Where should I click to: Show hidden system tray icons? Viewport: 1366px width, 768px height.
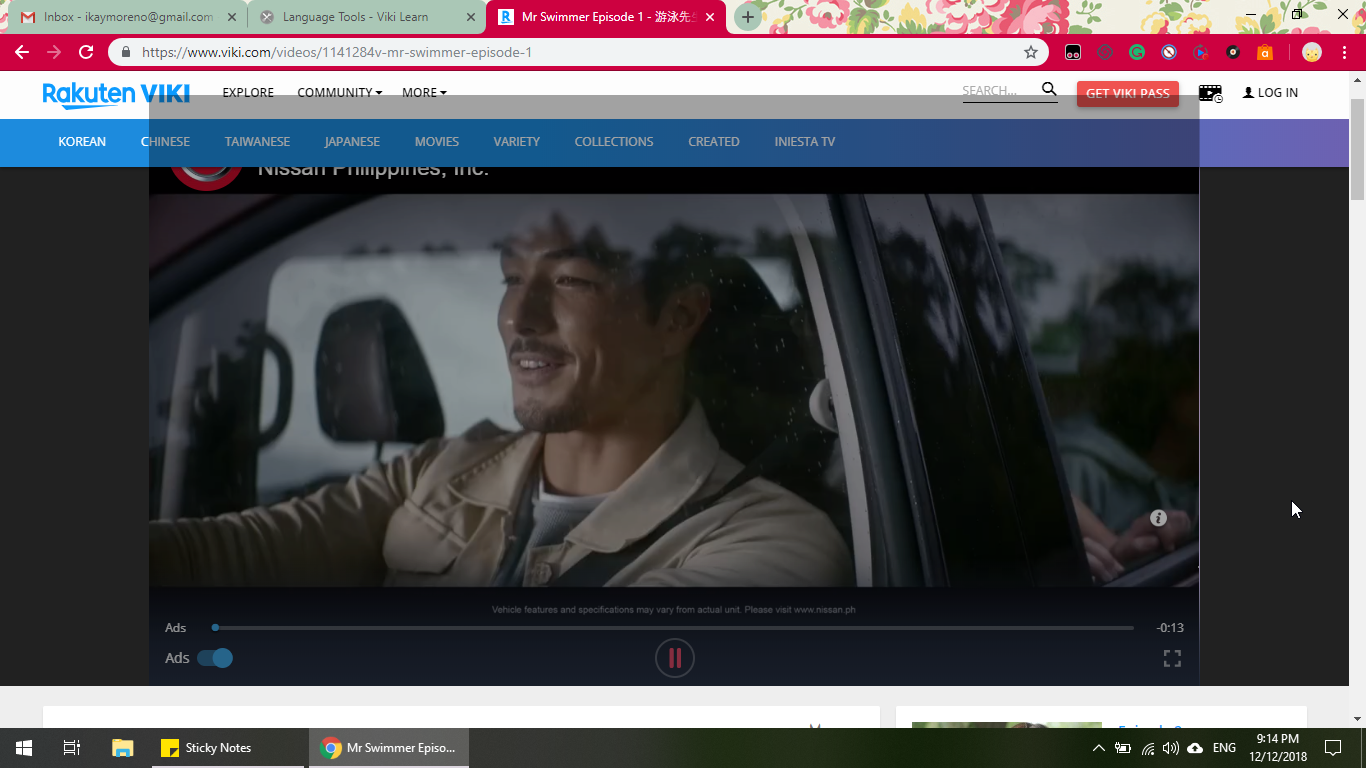[x=1098, y=748]
